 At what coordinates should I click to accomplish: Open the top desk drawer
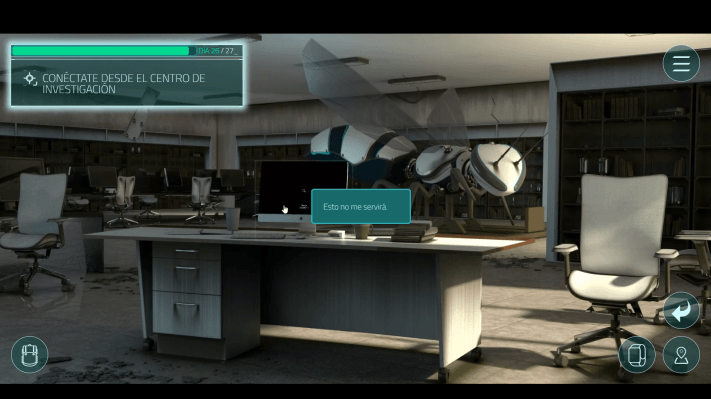click(x=187, y=251)
